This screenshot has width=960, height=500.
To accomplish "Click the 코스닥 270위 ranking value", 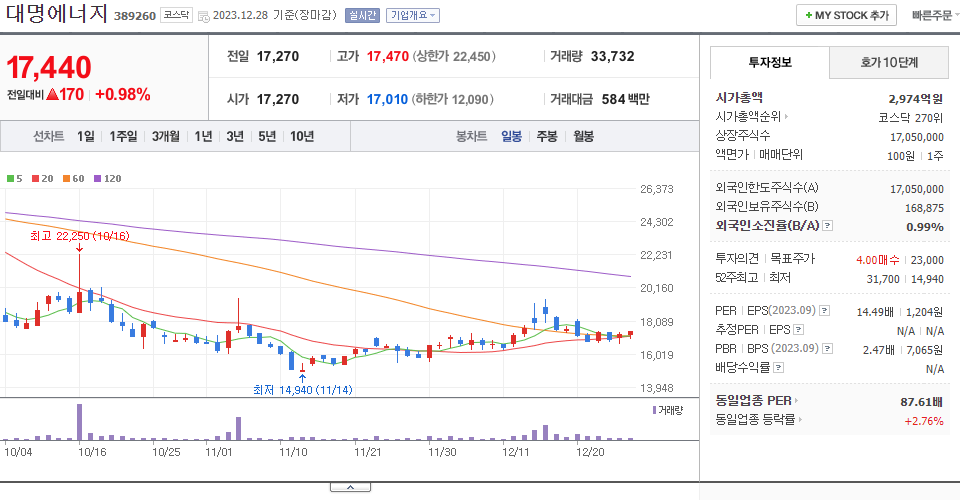I will coord(910,118).
